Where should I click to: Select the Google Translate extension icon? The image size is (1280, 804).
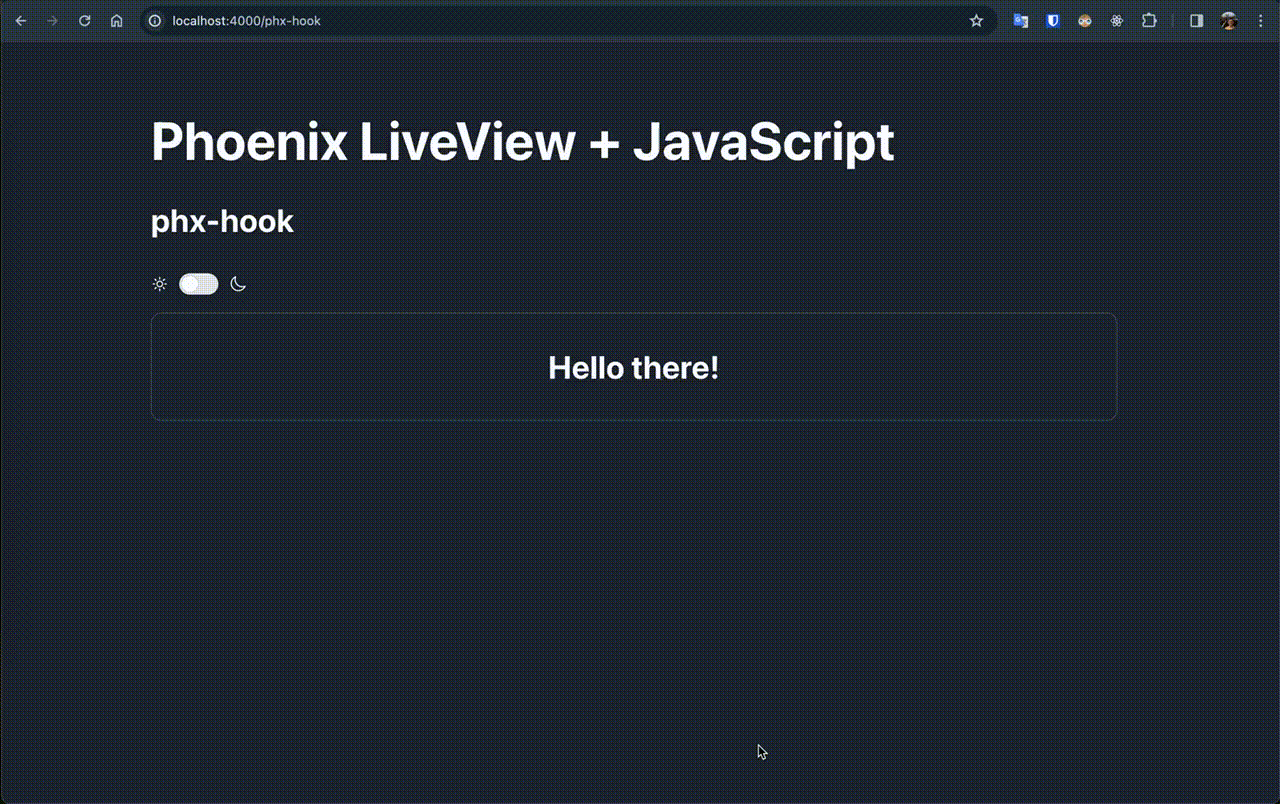pyautogui.click(x=1020, y=20)
